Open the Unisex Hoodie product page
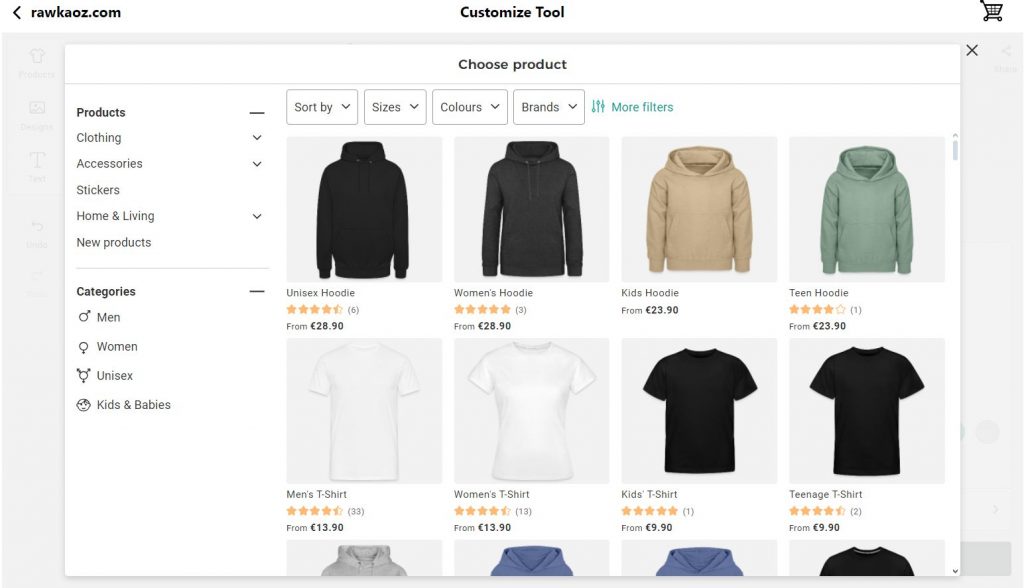 click(364, 209)
